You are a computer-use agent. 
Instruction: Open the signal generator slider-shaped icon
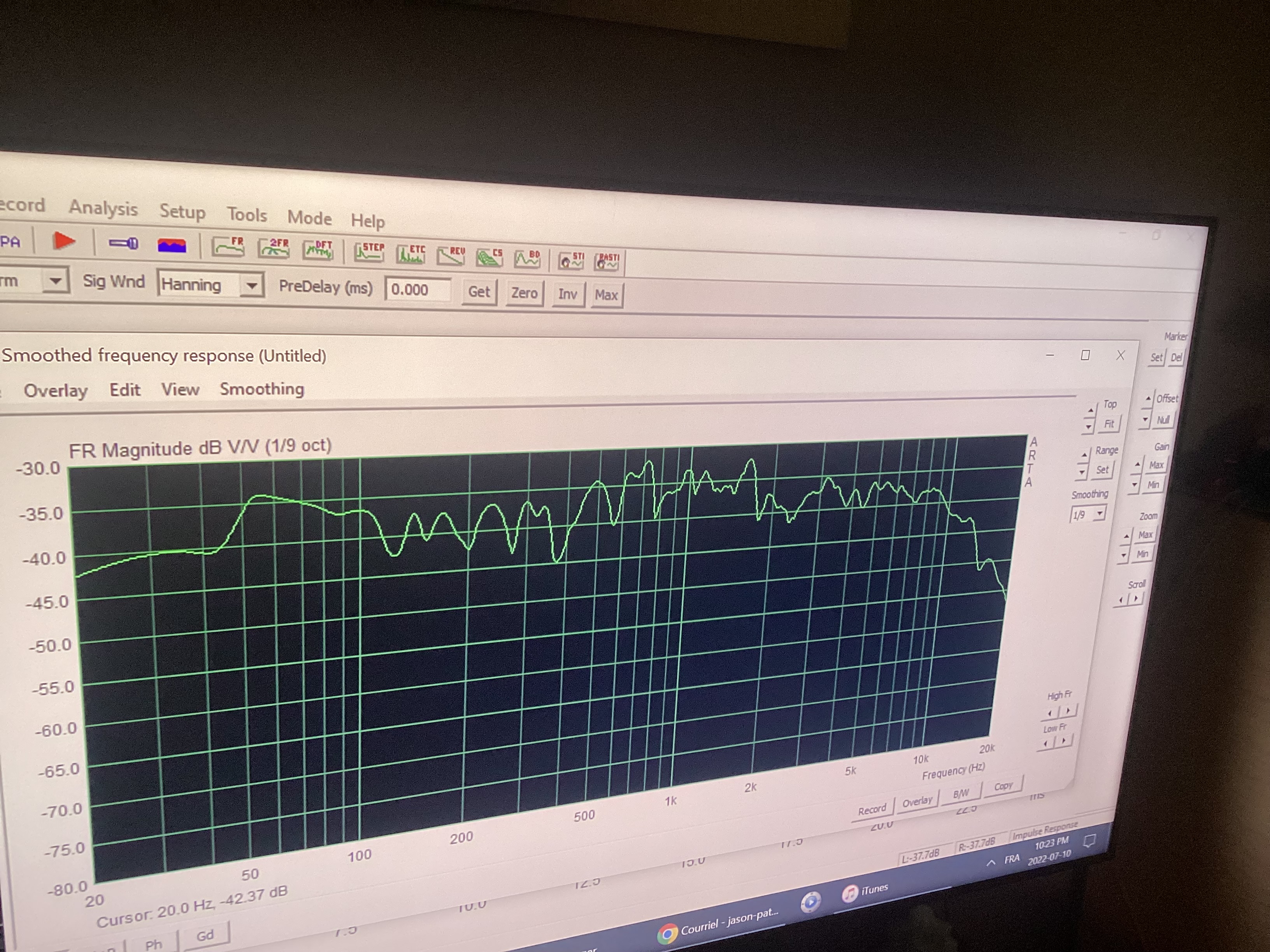pos(123,243)
